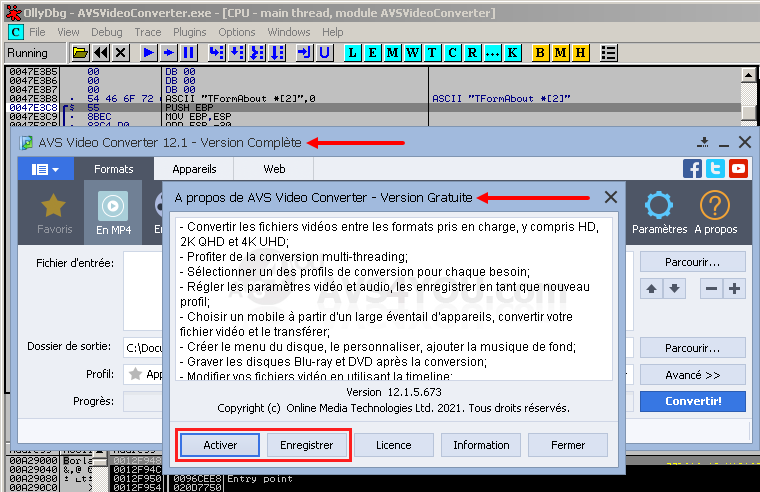This screenshot has width=760, height=492.
Task: Click Execute till return arrow icon
Action: click(304, 52)
